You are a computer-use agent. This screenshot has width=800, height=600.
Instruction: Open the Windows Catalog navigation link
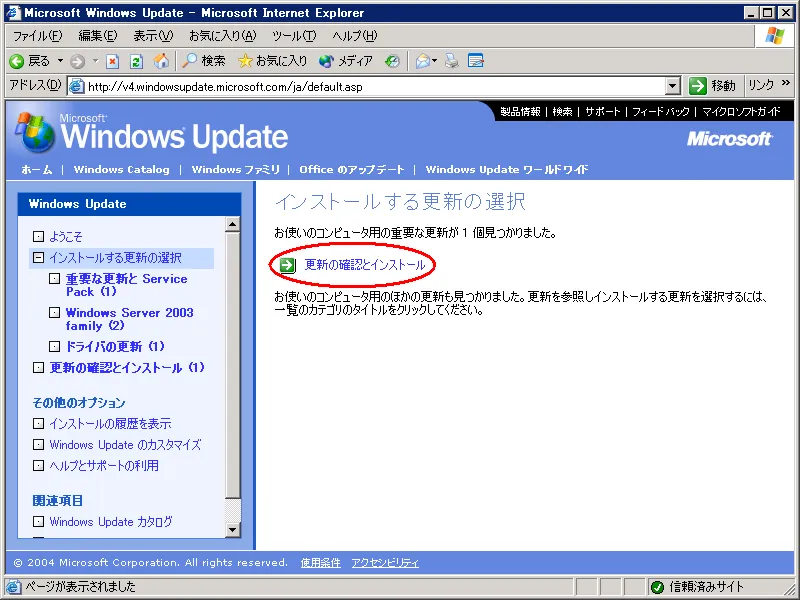(121, 169)
